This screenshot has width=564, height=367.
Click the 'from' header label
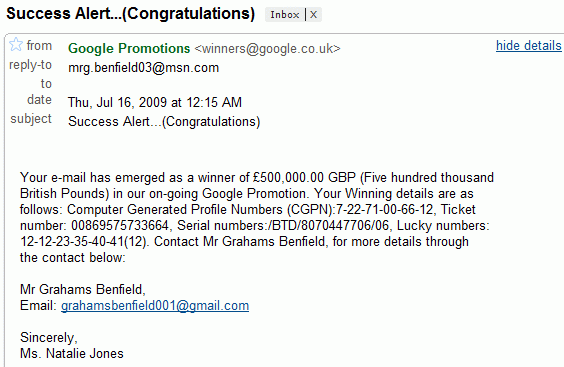(x=39, y=46)
